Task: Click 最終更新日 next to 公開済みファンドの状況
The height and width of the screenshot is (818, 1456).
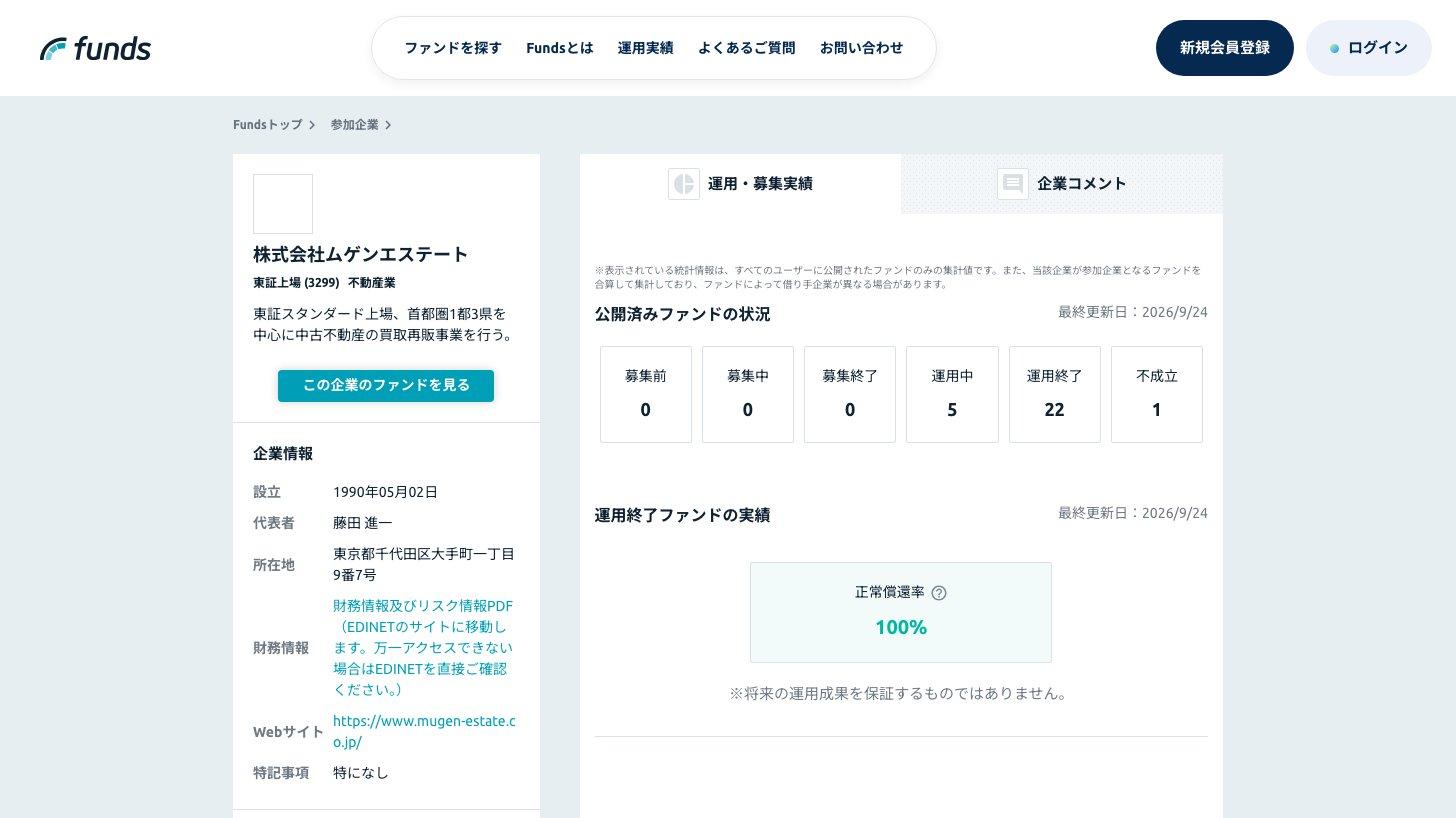Action: point(1133,312)
